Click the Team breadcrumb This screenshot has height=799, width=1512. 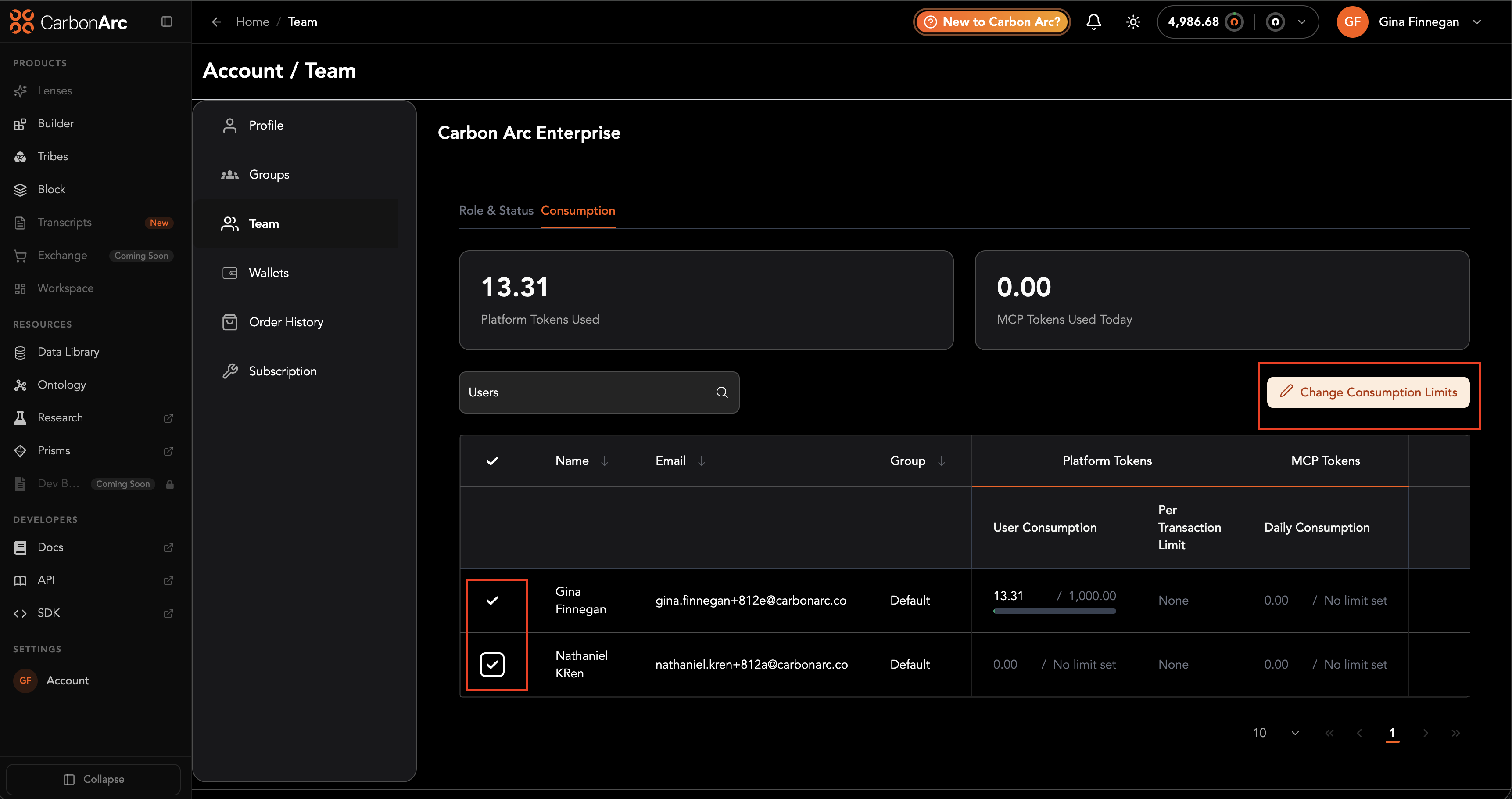coord(302,22)
